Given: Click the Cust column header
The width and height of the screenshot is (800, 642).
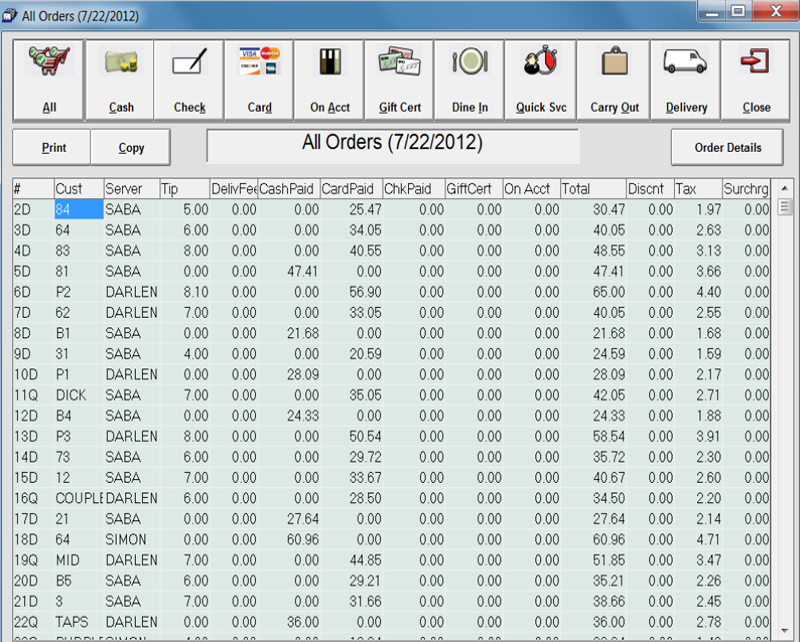Looking at the screenshot, I should click(x=79, y=189).
